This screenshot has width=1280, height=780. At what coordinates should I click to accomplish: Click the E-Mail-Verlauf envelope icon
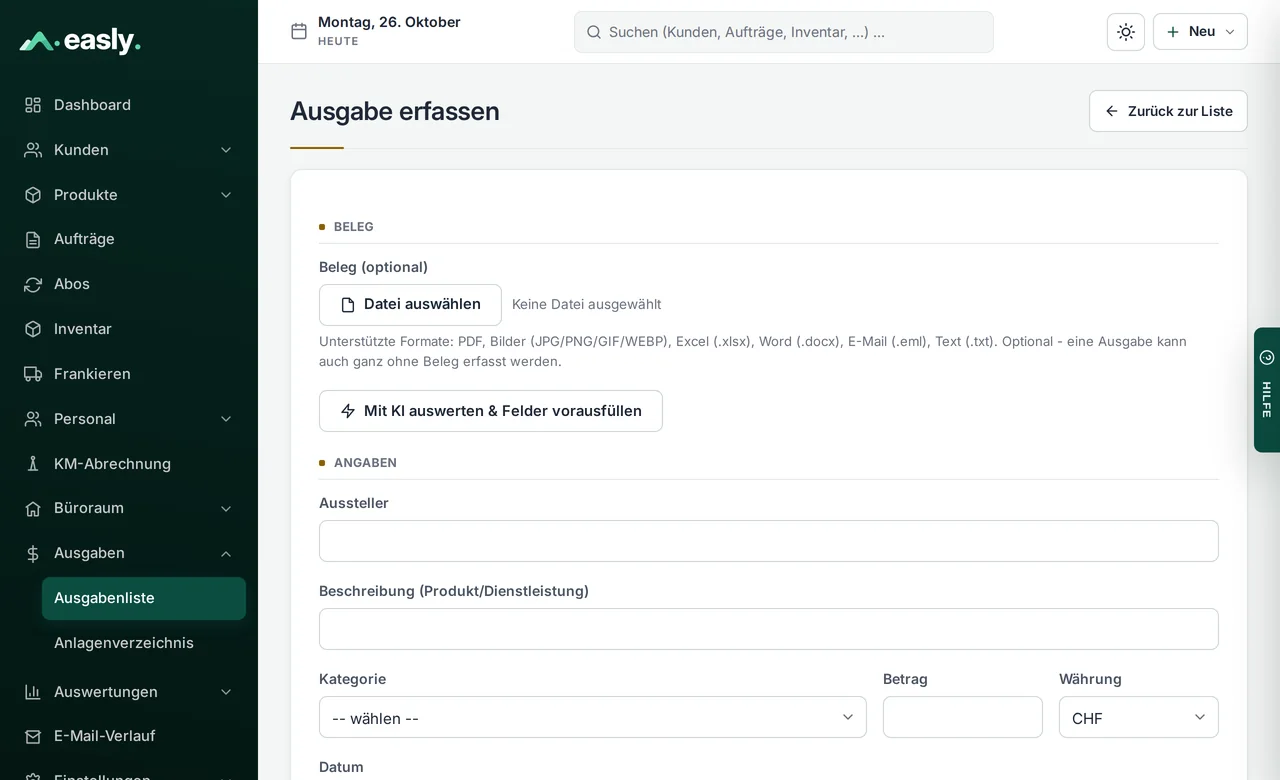(x=33, y=736)
